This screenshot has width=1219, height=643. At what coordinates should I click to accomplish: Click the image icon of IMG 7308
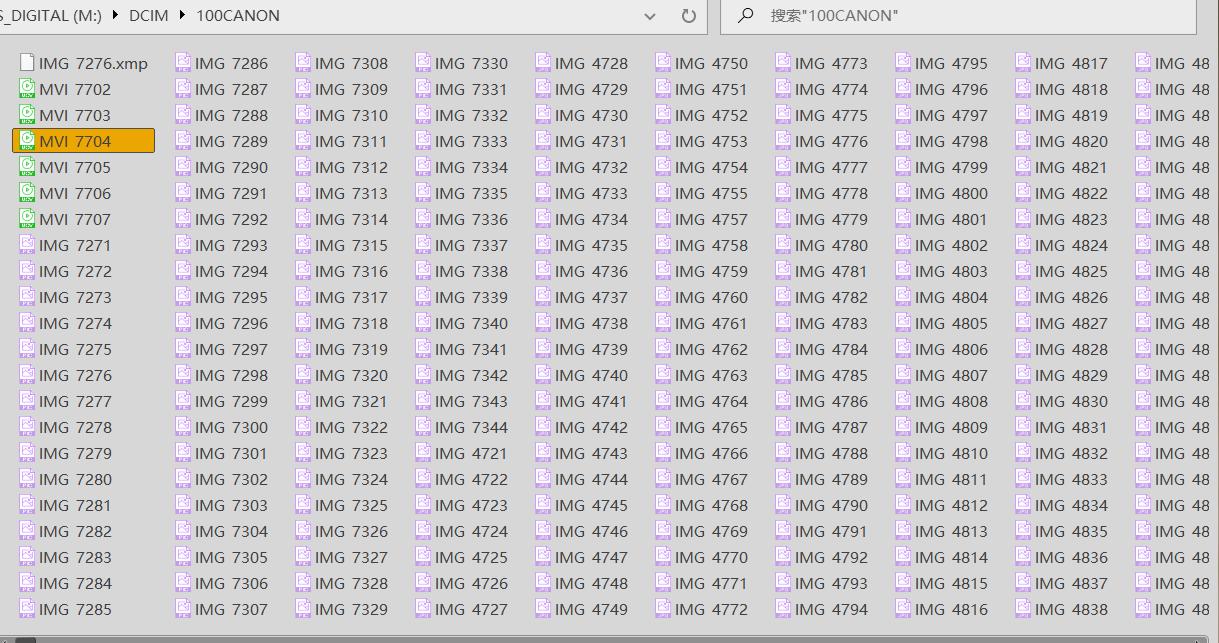pos(303,63)
